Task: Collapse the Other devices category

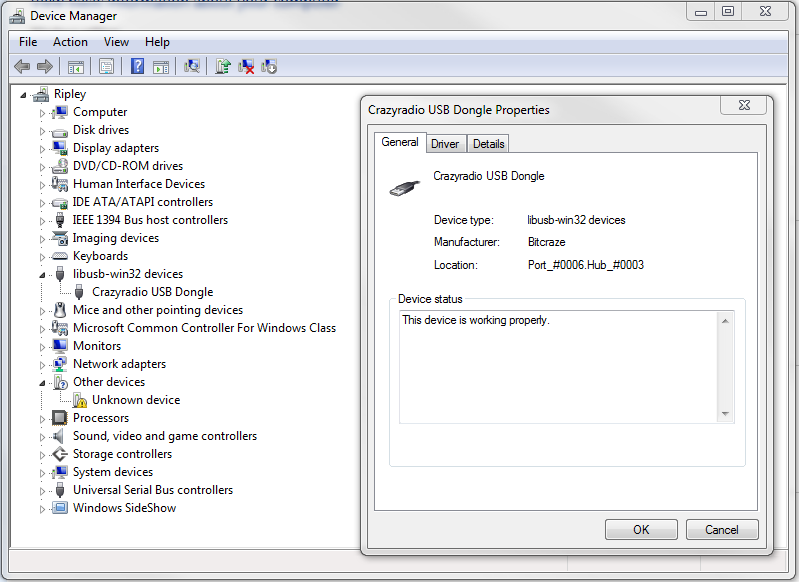Action: (x=42, y=382)
